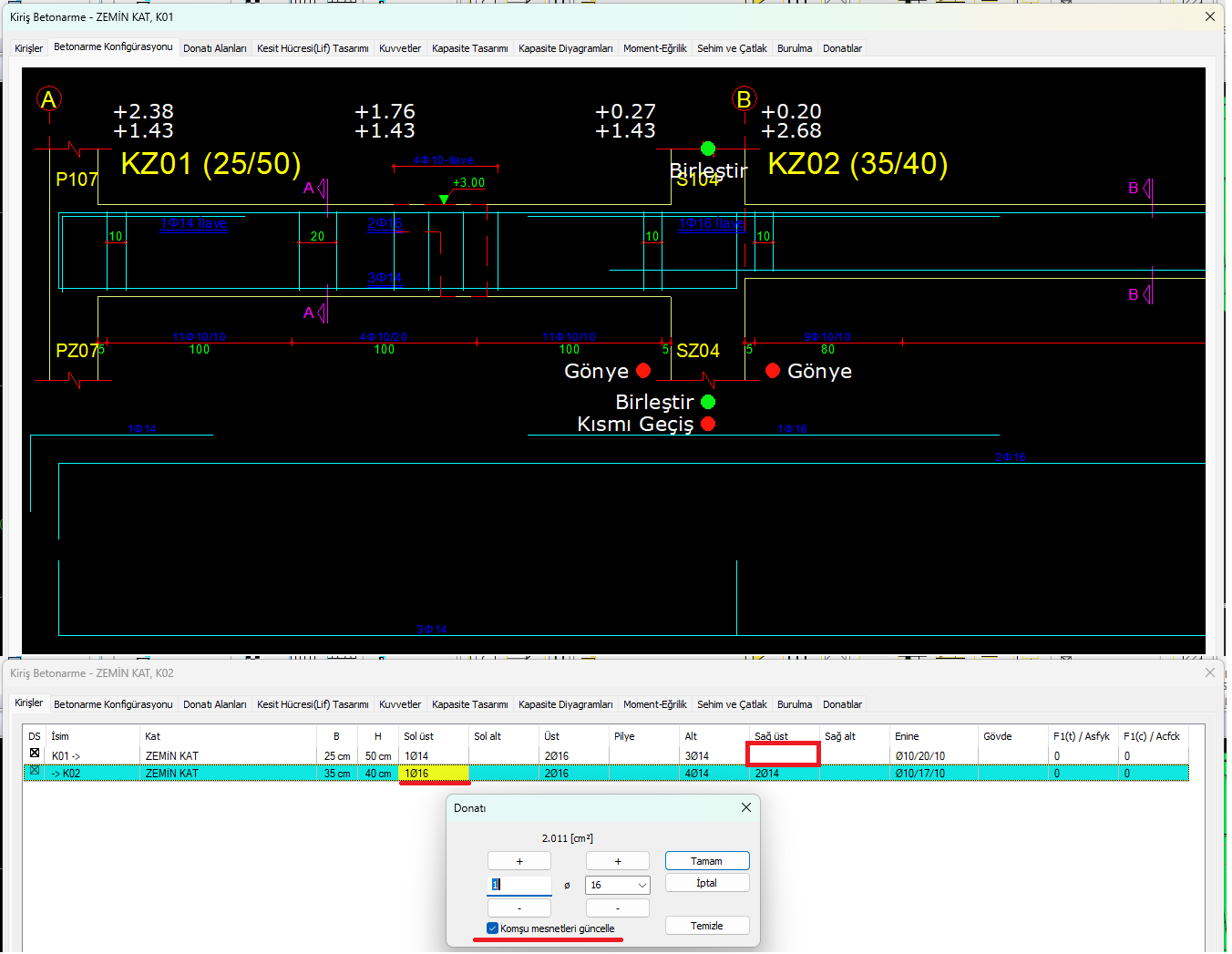Click the Temizle button
The image size is (1232, 954).
point(706,926)
